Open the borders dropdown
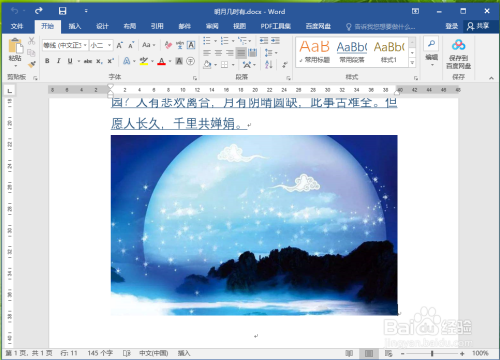Screen dimensions: 500x360 (233, 65)
